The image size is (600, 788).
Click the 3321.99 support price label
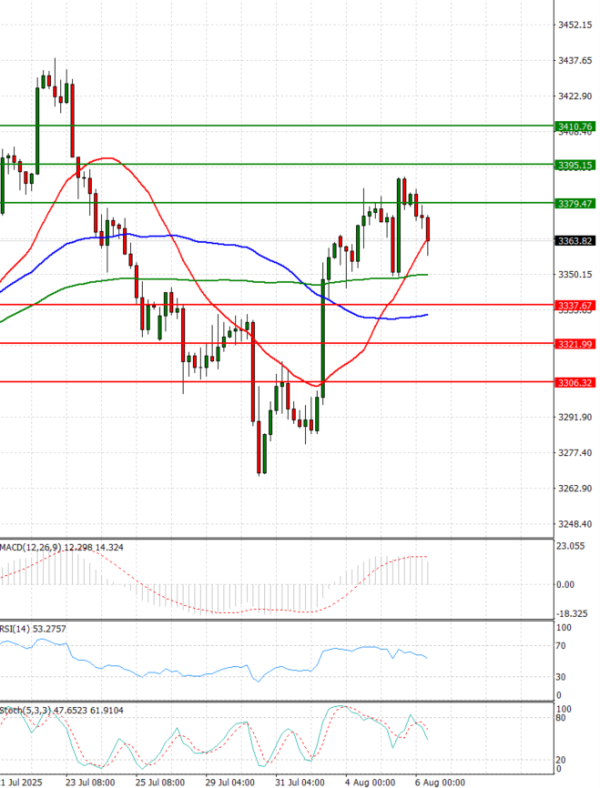pos(575,344)
